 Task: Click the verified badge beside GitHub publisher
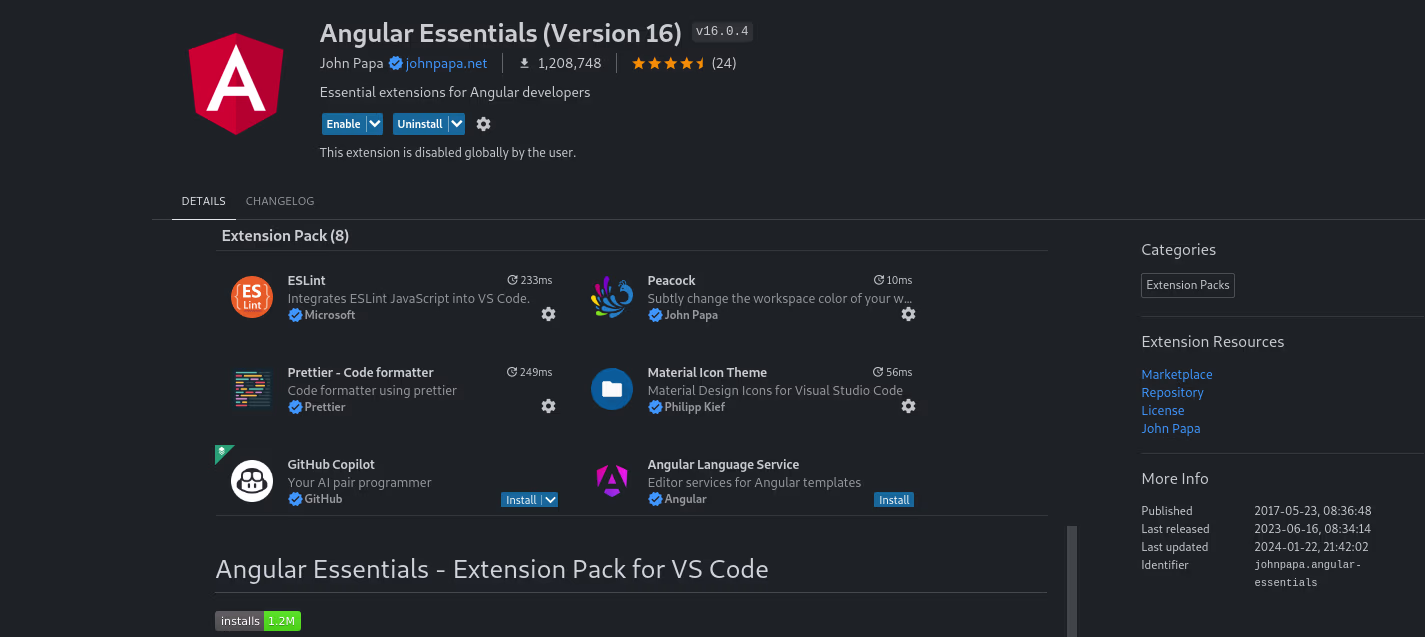click(295, 499)
